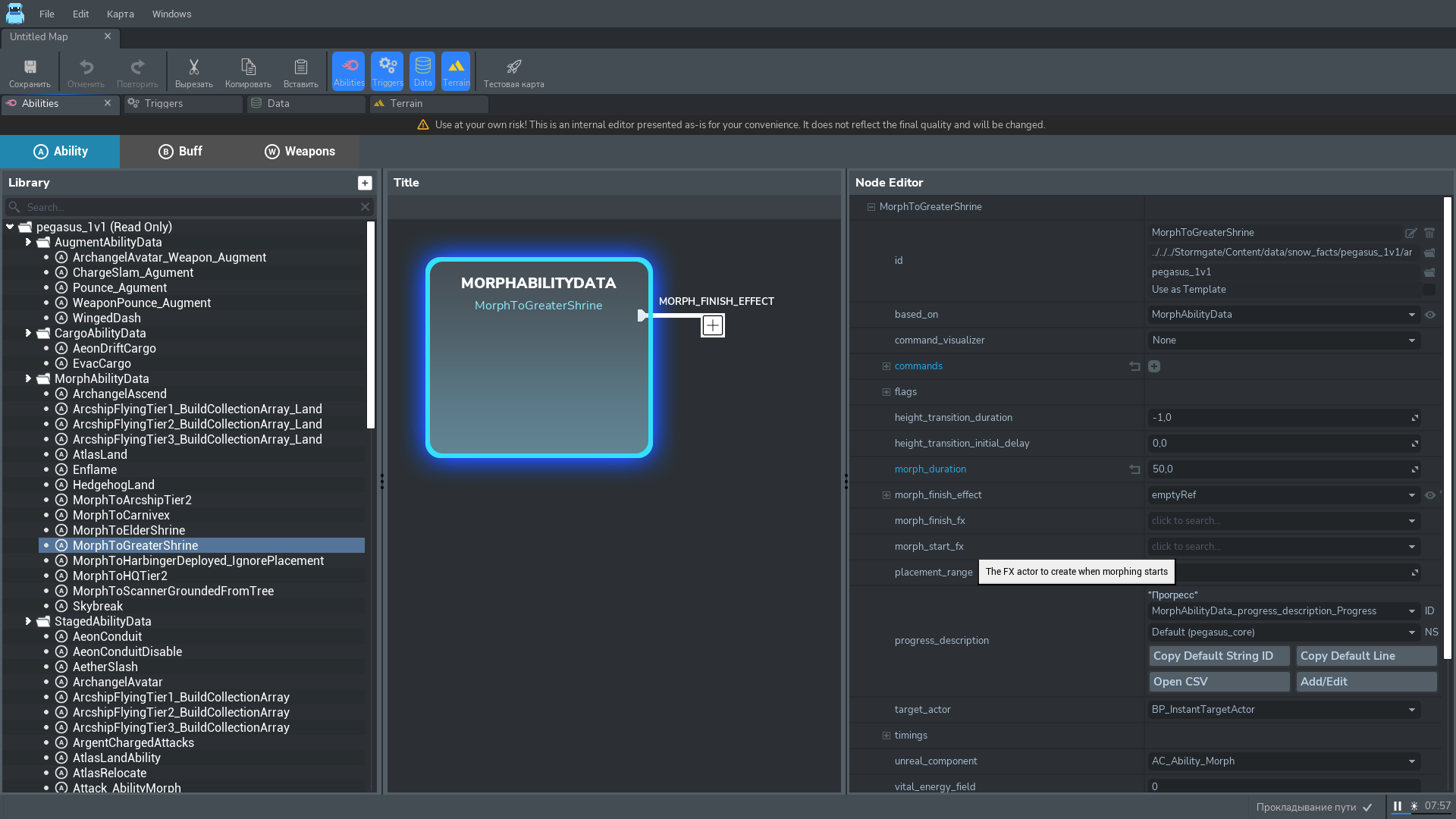Click the Data toolbar icon
This screenshot has height=819, width=1456.
pos(422,71)
